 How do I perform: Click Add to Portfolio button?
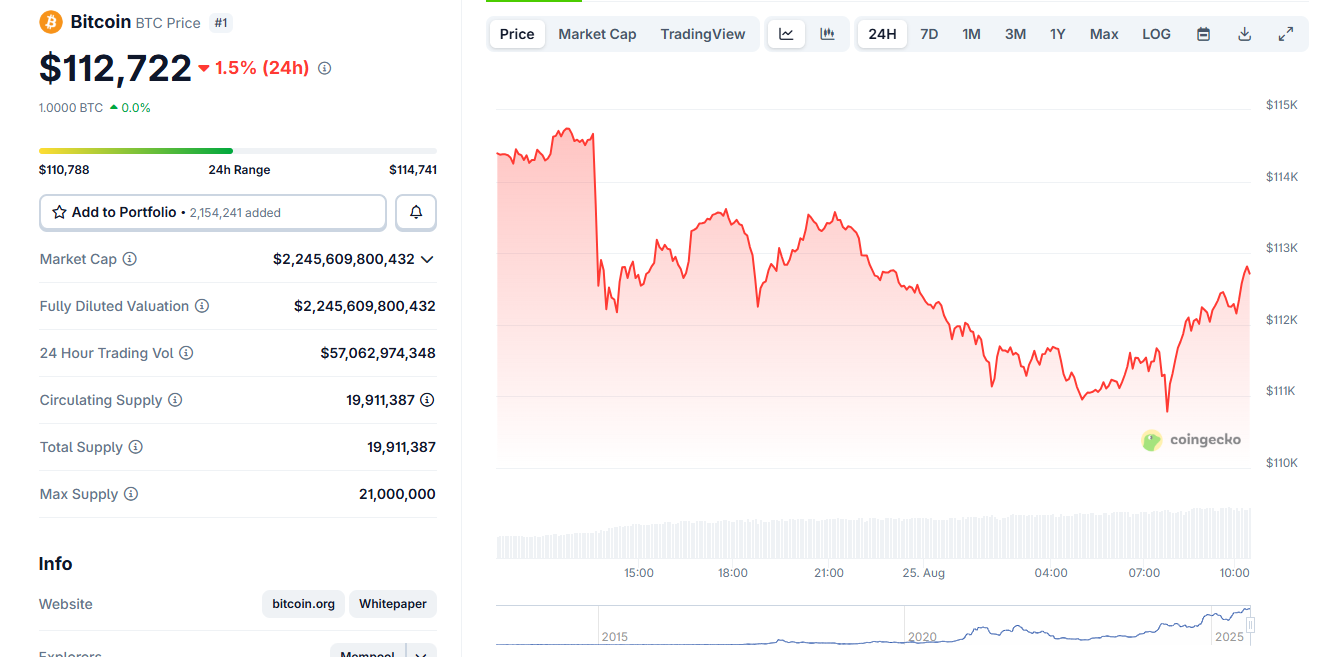tap(213, 212)
